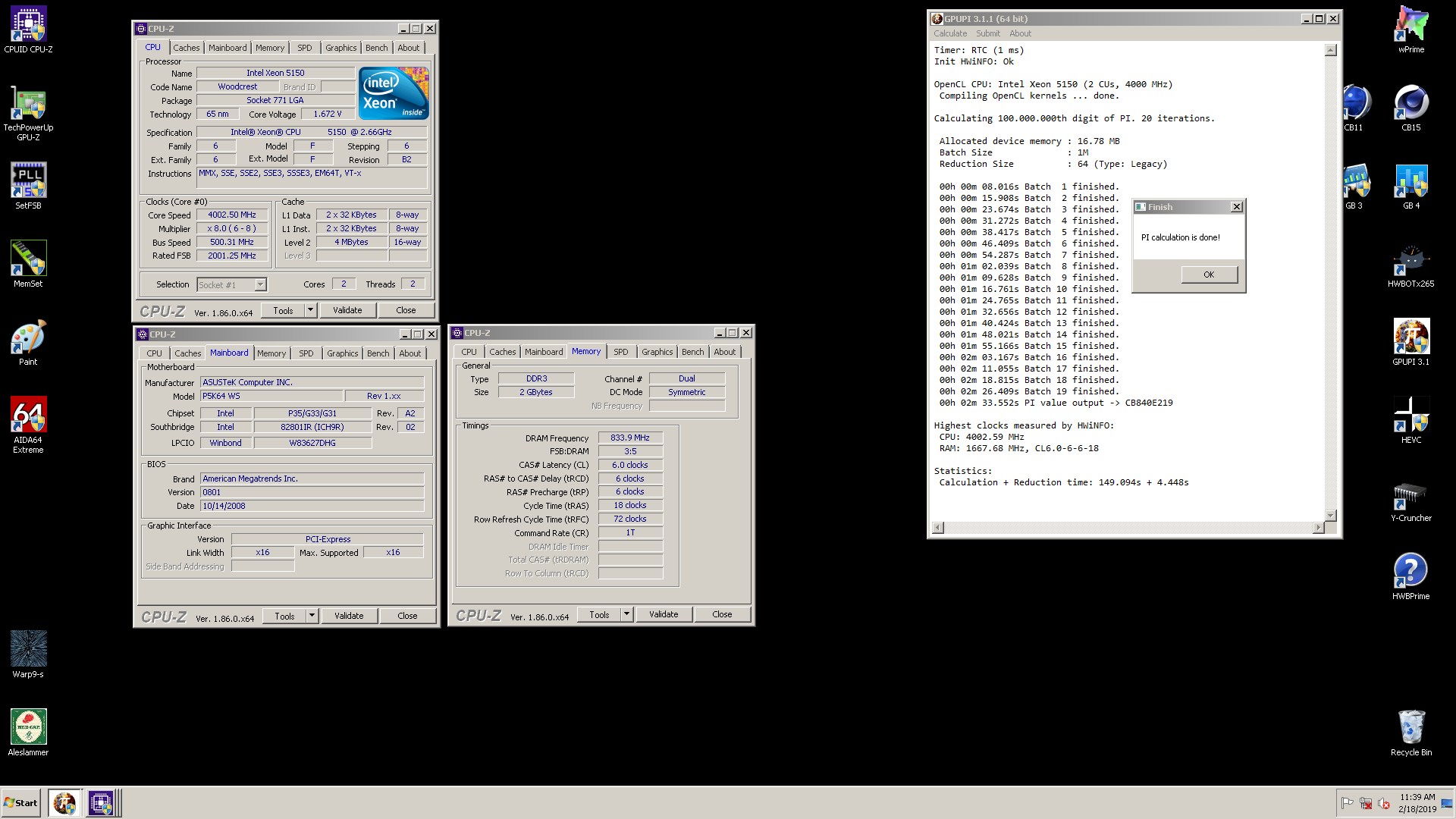Open the GPUPI 3.1 desktop shortcut

point(1410,342)
